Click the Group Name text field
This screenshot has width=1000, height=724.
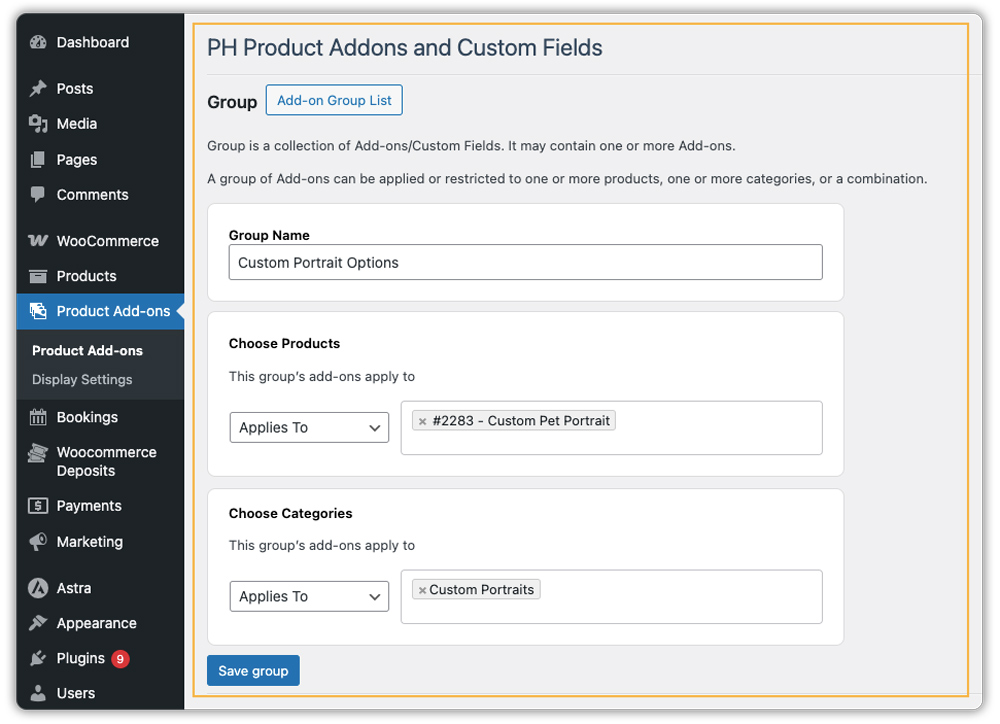525,262
